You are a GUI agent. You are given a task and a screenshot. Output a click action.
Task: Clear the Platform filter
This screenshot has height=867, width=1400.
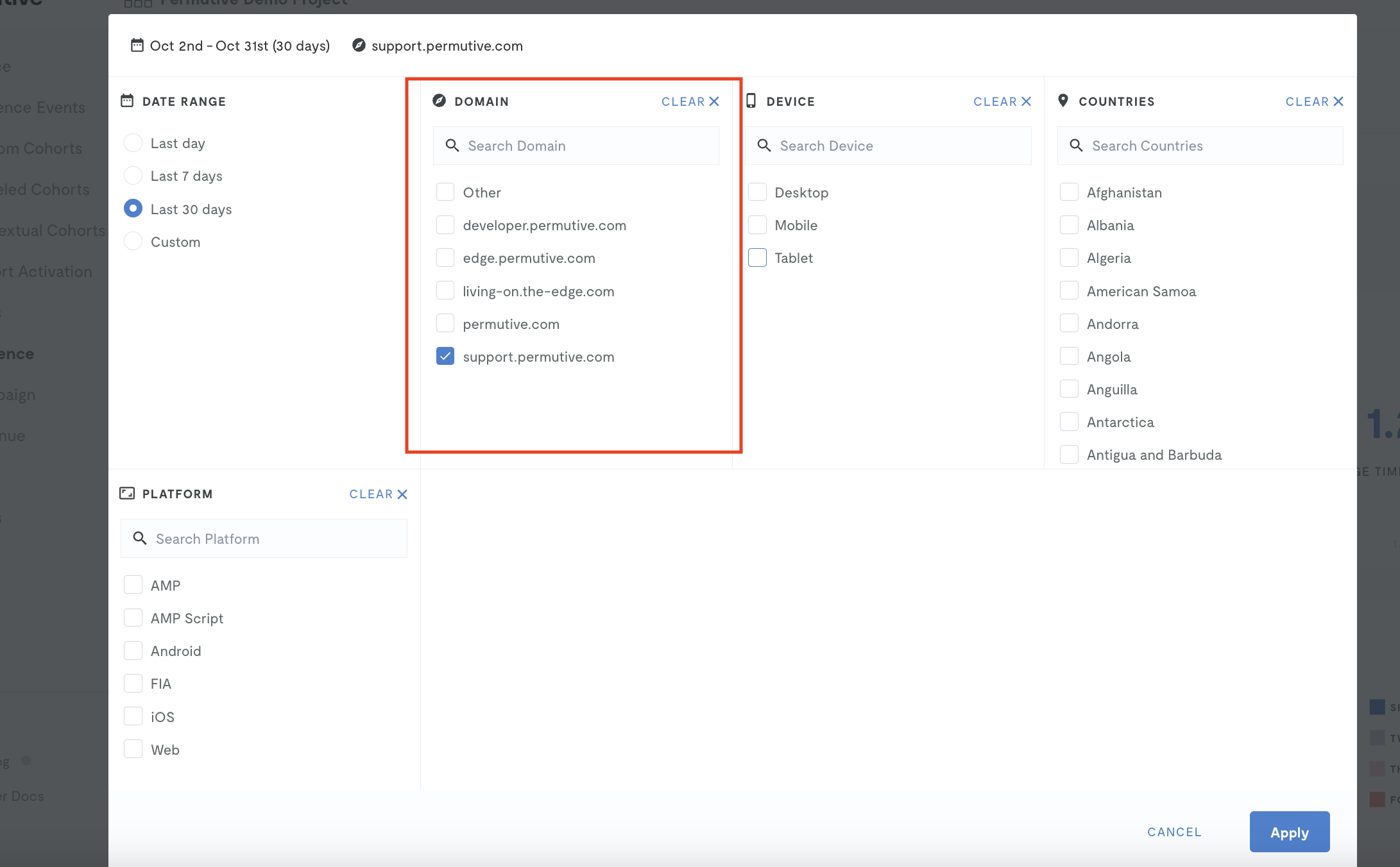379,494
